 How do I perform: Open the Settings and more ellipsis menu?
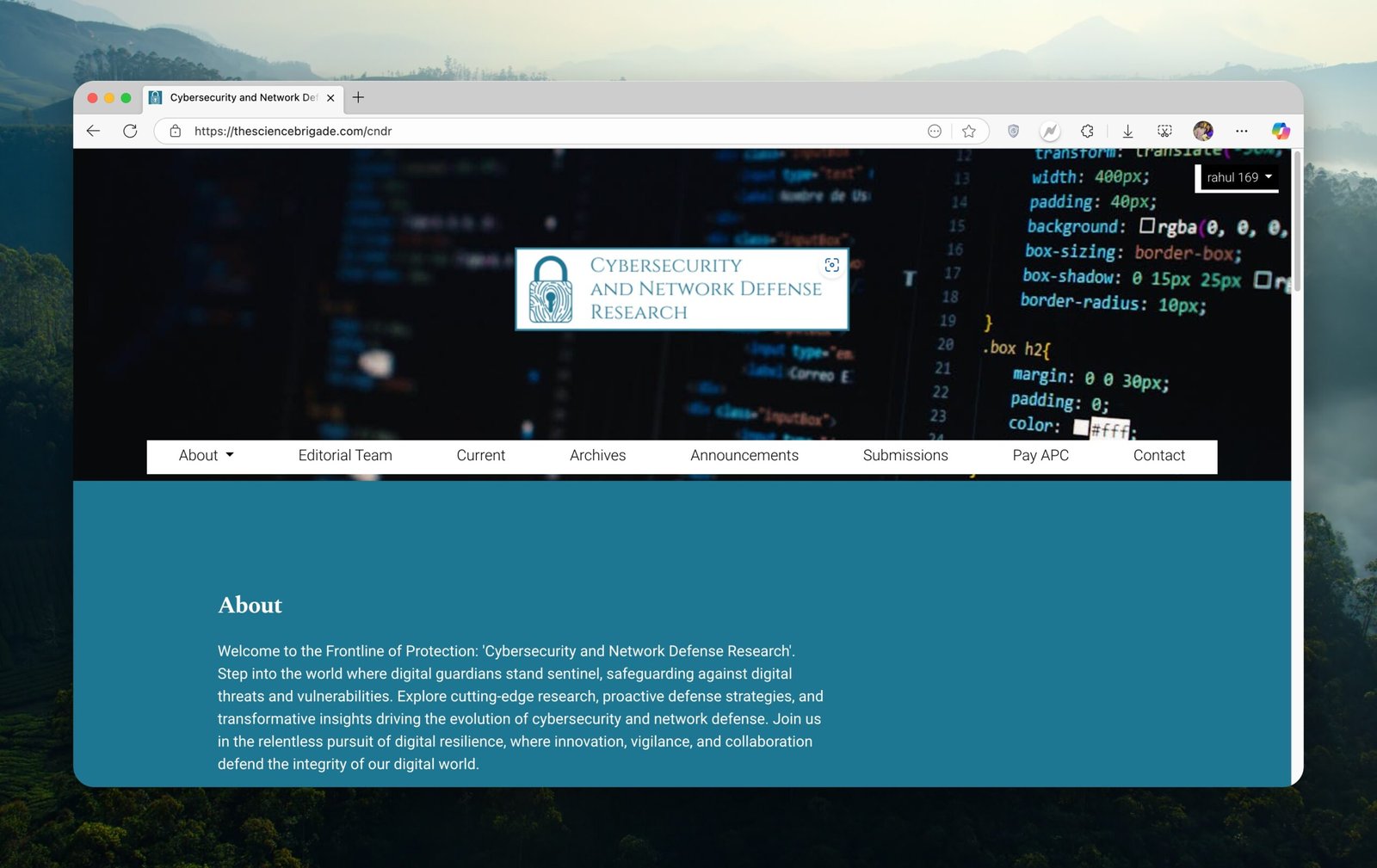(x=1241, y=131)
